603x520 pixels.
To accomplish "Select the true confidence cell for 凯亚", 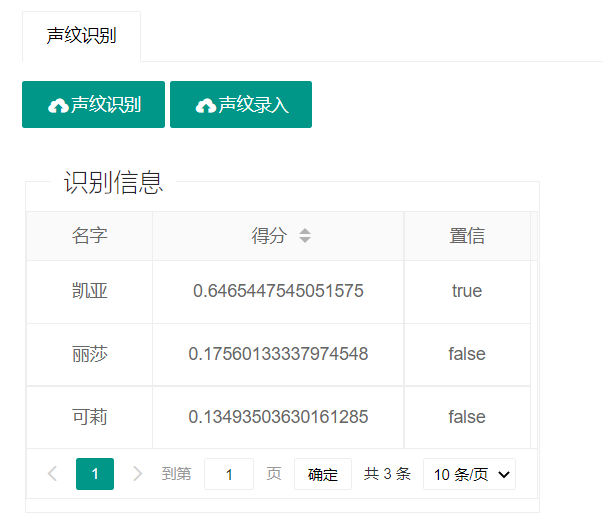I will 467,291.
